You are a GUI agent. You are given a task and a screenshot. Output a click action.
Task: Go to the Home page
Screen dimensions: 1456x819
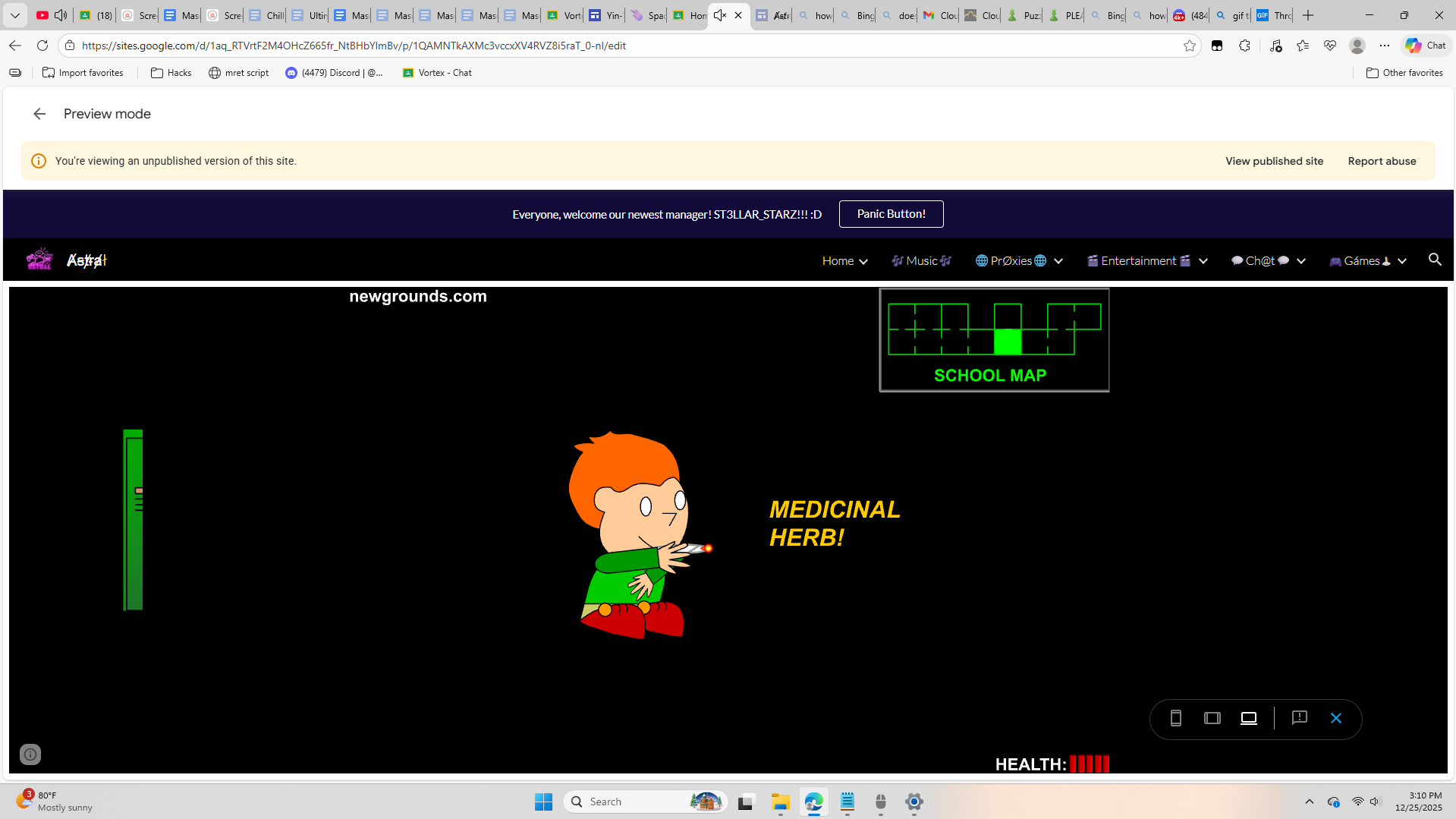click(838, 260)
